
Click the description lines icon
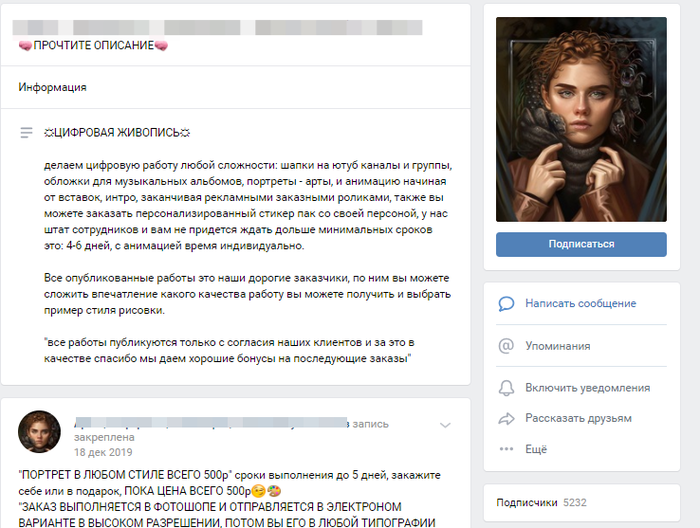(26, 133)
